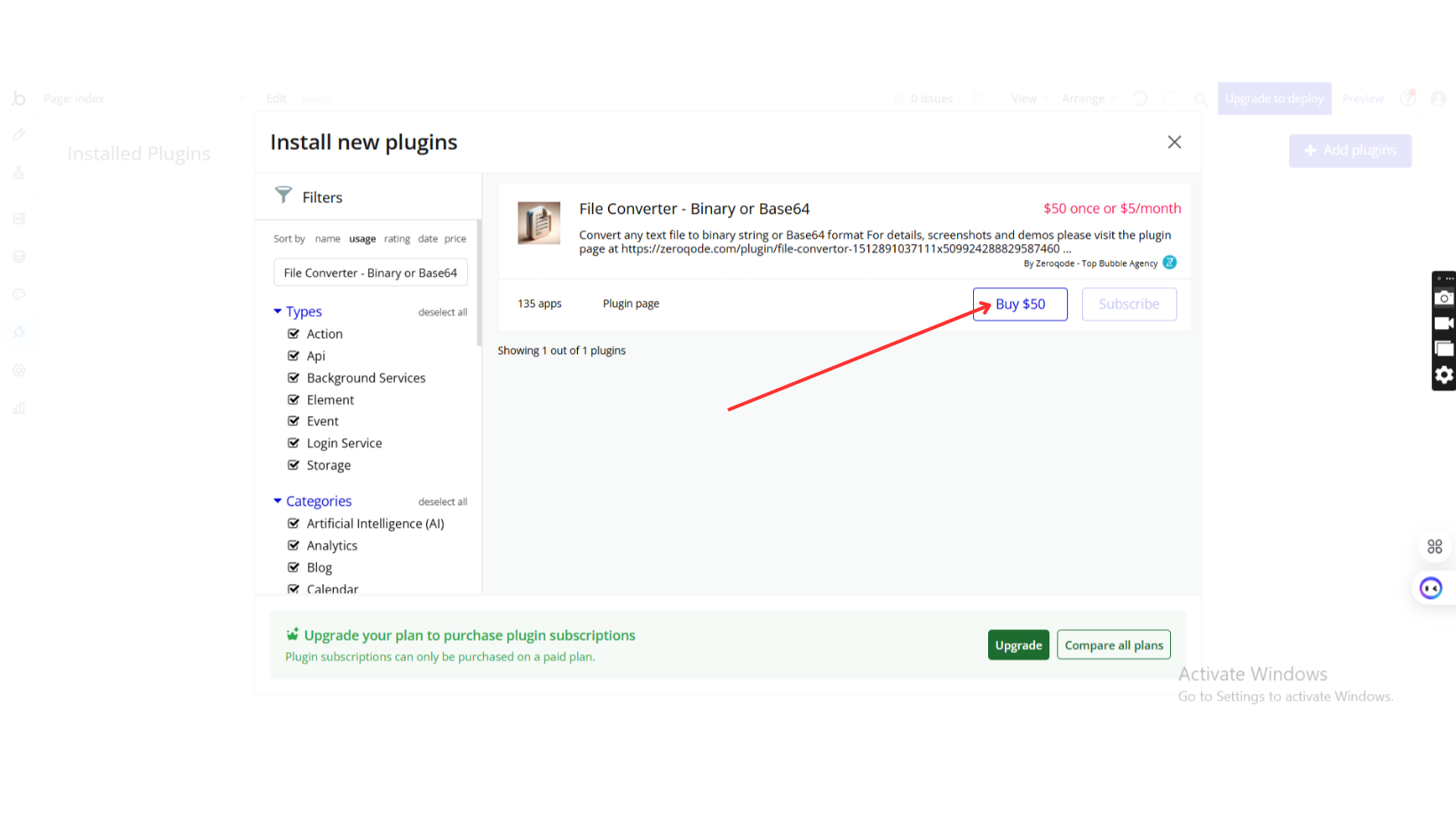This screenshot has height=820, width=1456.
Task: Open the round assistant bot icon
Action: tap(1430, 587)
